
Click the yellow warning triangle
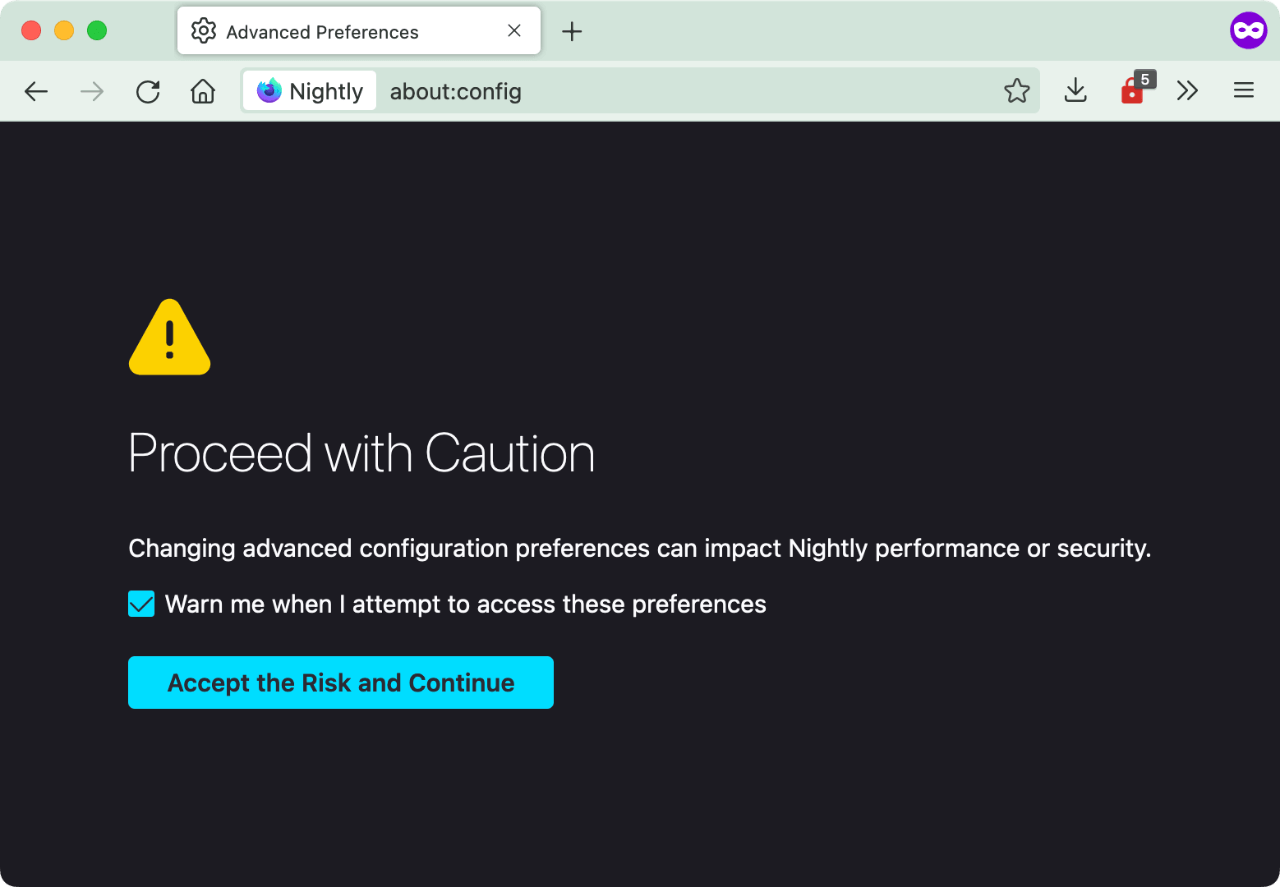(169, 338)
